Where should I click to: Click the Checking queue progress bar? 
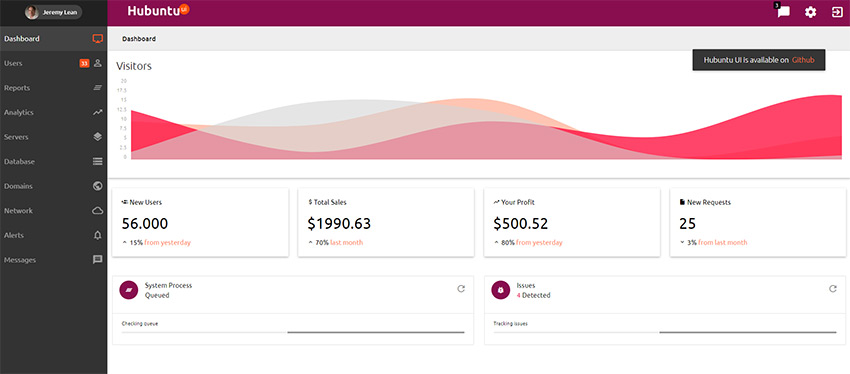point(293,332)
